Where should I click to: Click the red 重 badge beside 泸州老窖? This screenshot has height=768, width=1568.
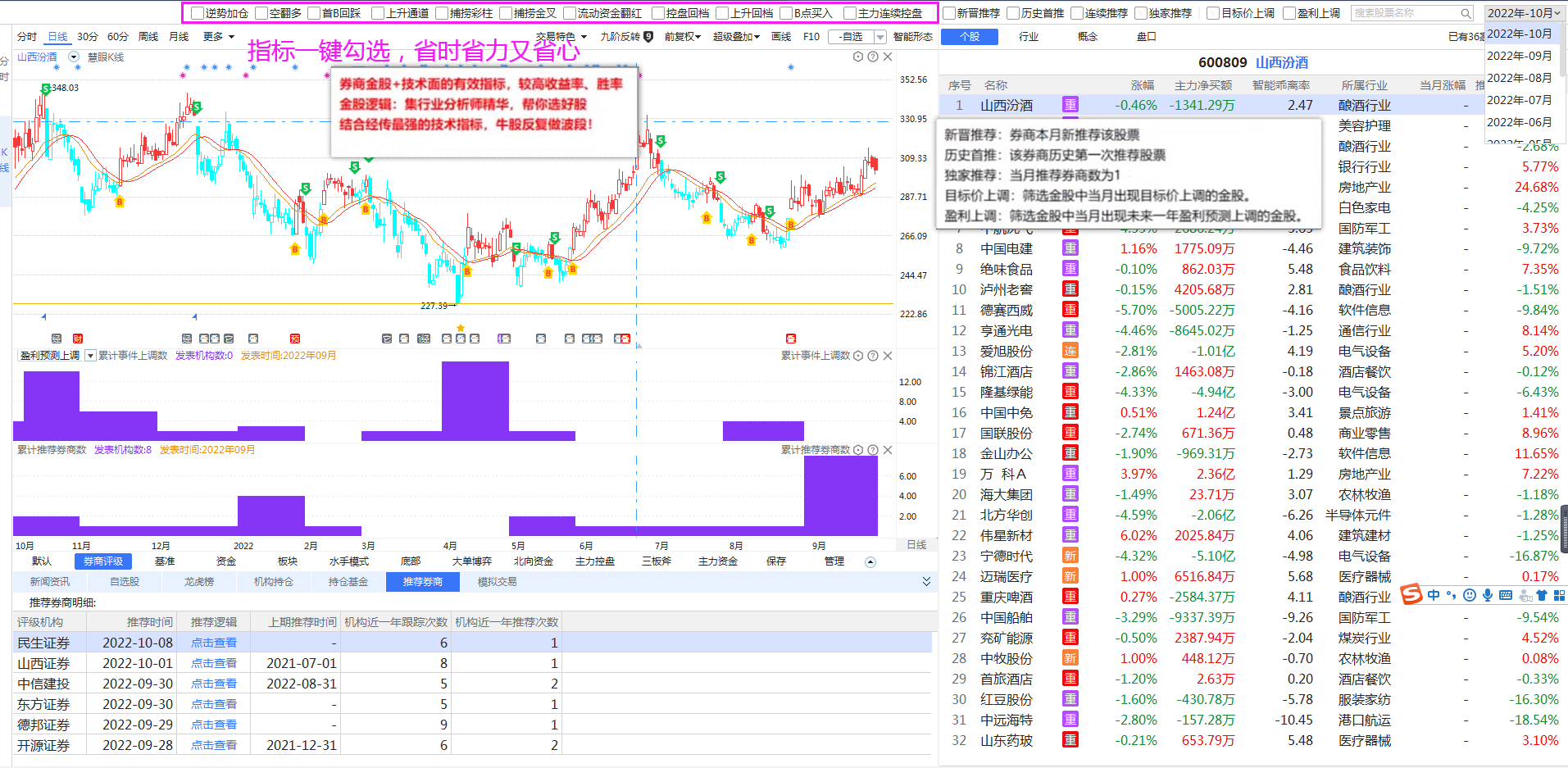1070,289
